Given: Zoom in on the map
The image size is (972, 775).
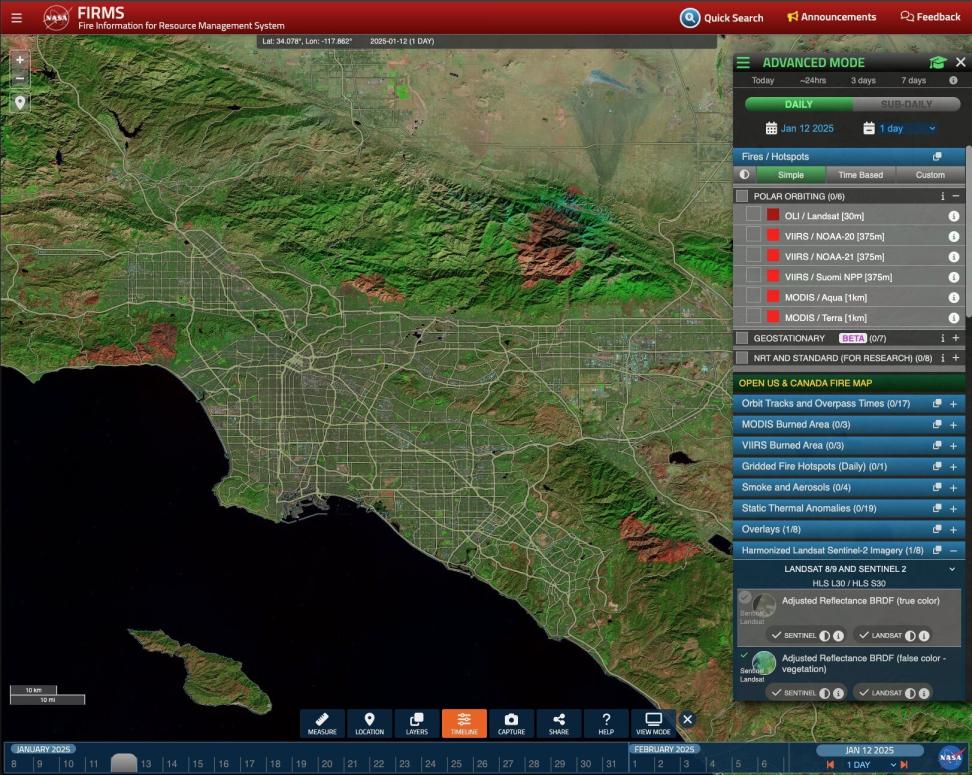Looking at the screenshot, I should point(20,60).
